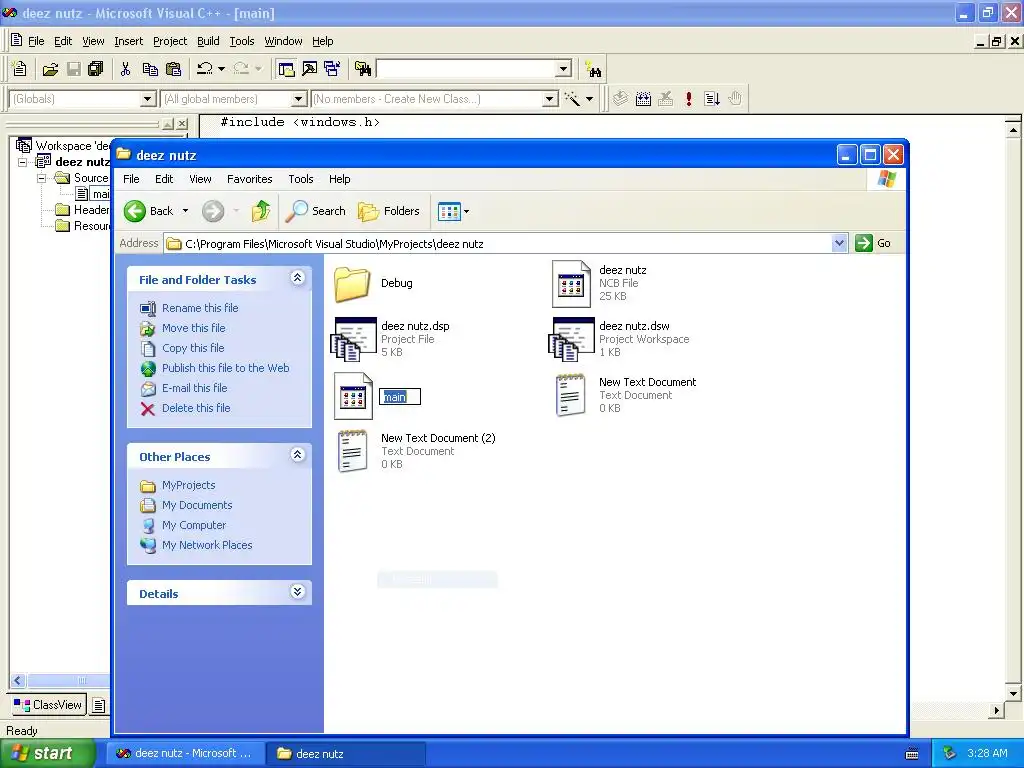
Task: Click Copy this file link
Action: pos(193,348)
